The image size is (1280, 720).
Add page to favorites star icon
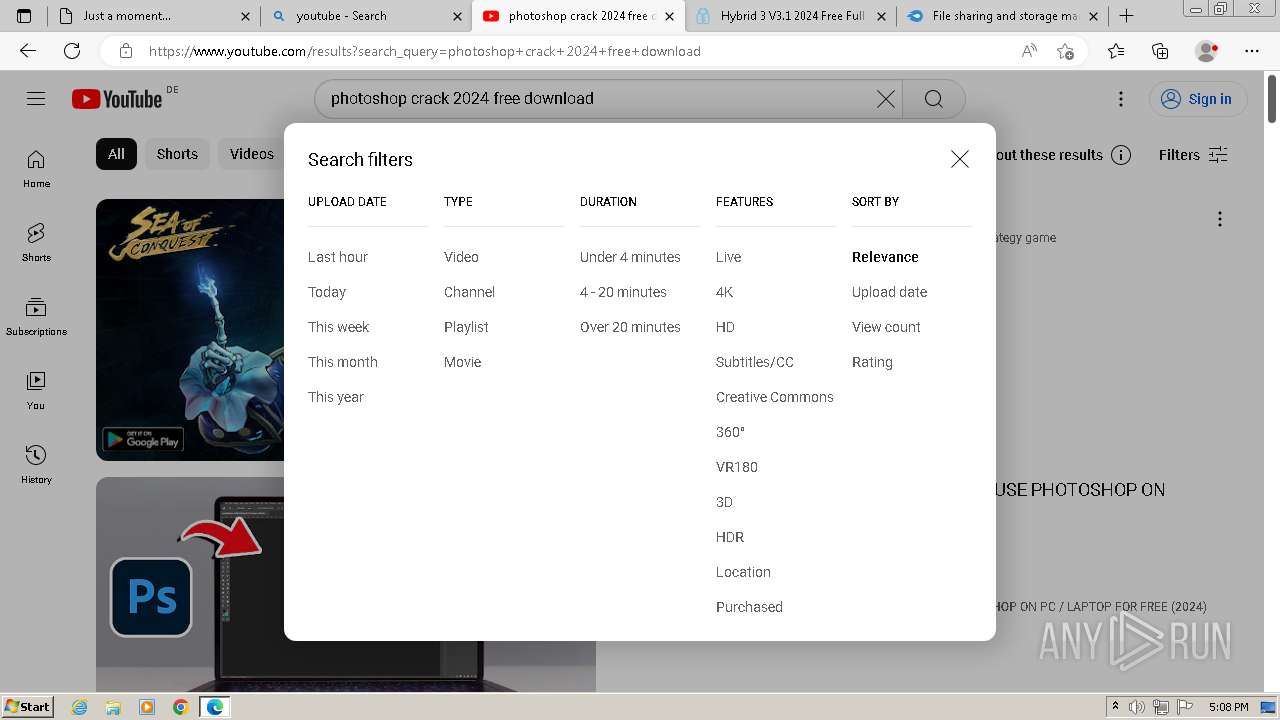click(1066, 51)
